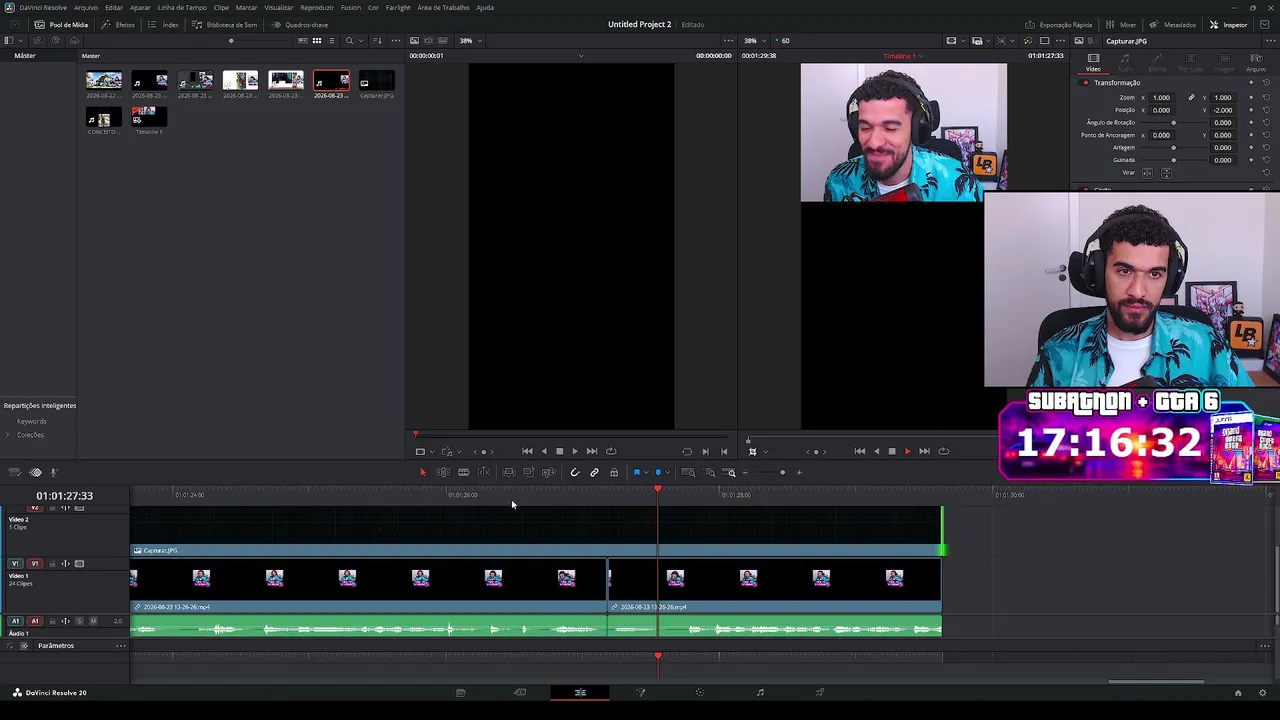This screenshot has height=720, width=1280.
Task: Open the Mixer panel
Action: [1121, 24]
